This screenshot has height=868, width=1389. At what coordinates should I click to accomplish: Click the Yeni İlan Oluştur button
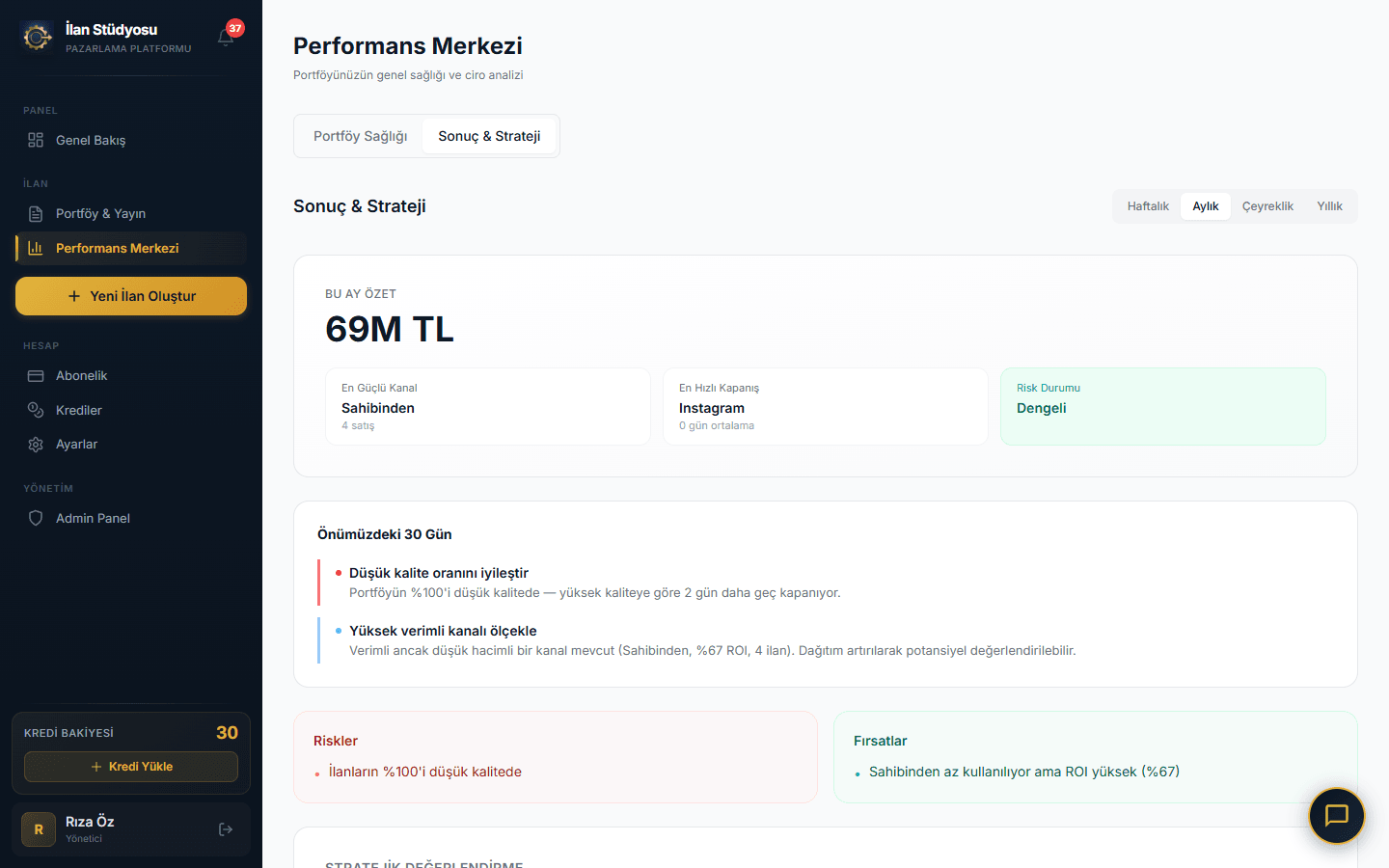(131, 296)
